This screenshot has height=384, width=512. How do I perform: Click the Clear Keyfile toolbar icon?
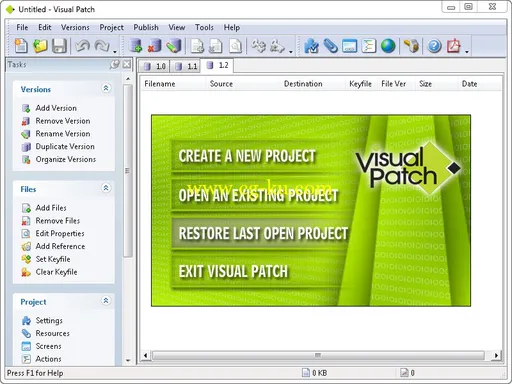coord(278,46)
